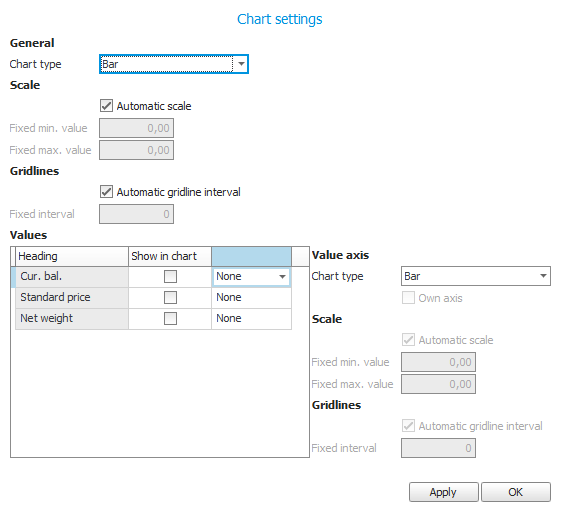Expand the None dropdown in Cur. bal. row
The image size is (561, 512).
point(282,277)
